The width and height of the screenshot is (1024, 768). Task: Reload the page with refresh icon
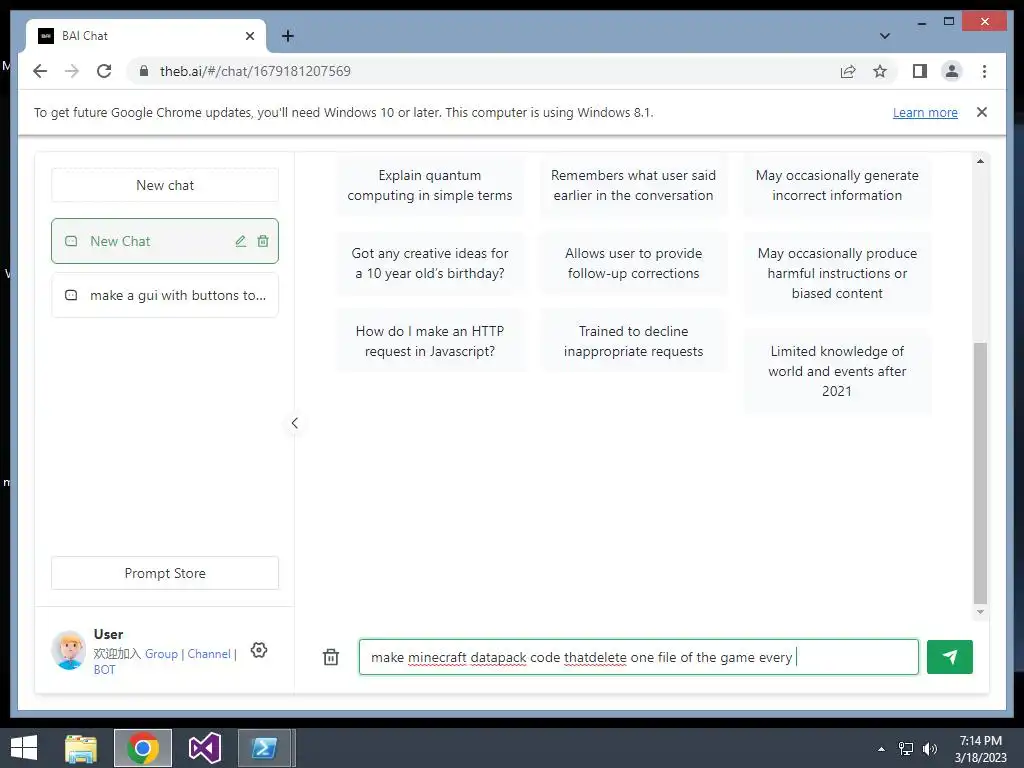click(104, 71)
